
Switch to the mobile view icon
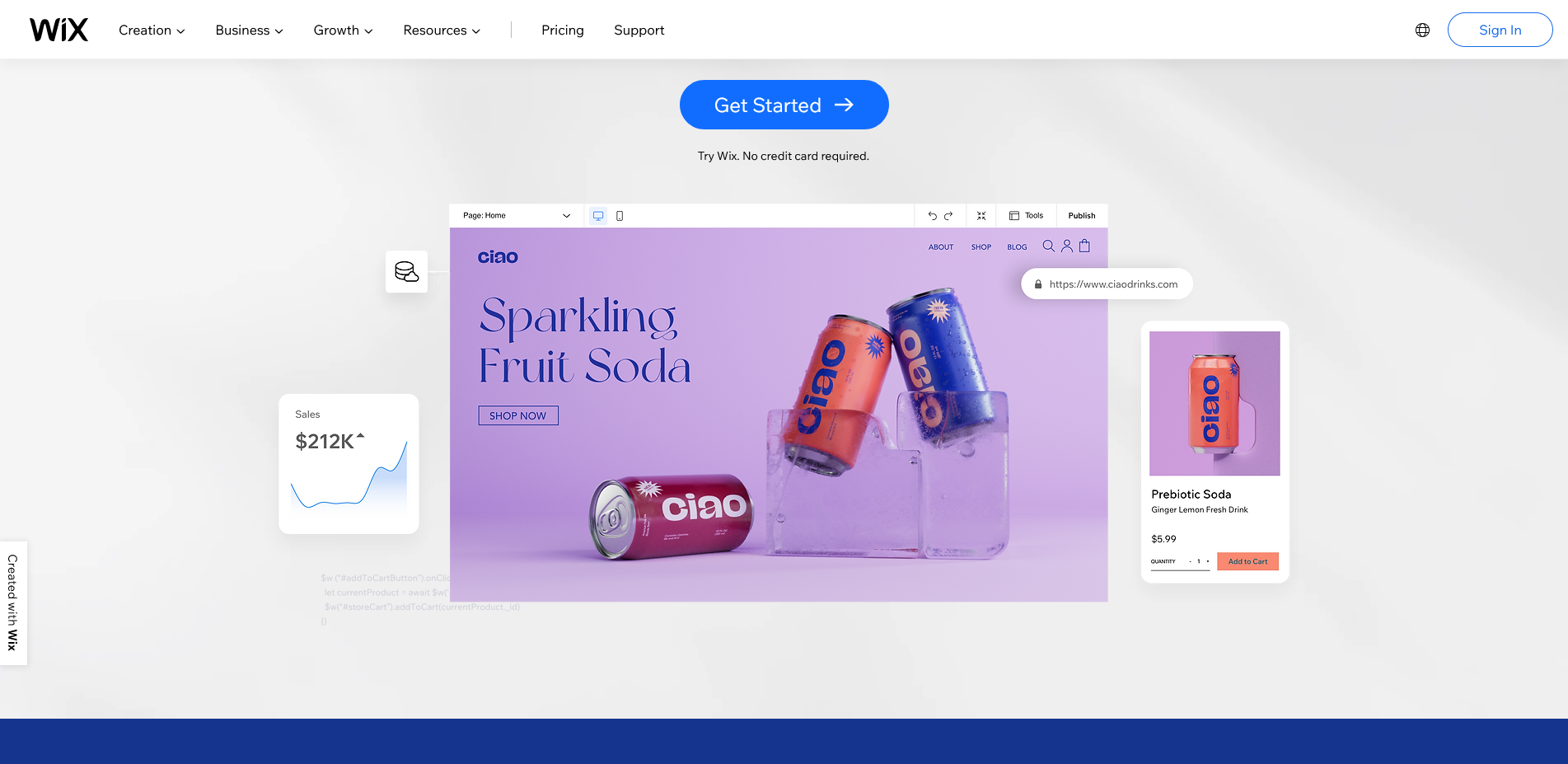[620, 216]
